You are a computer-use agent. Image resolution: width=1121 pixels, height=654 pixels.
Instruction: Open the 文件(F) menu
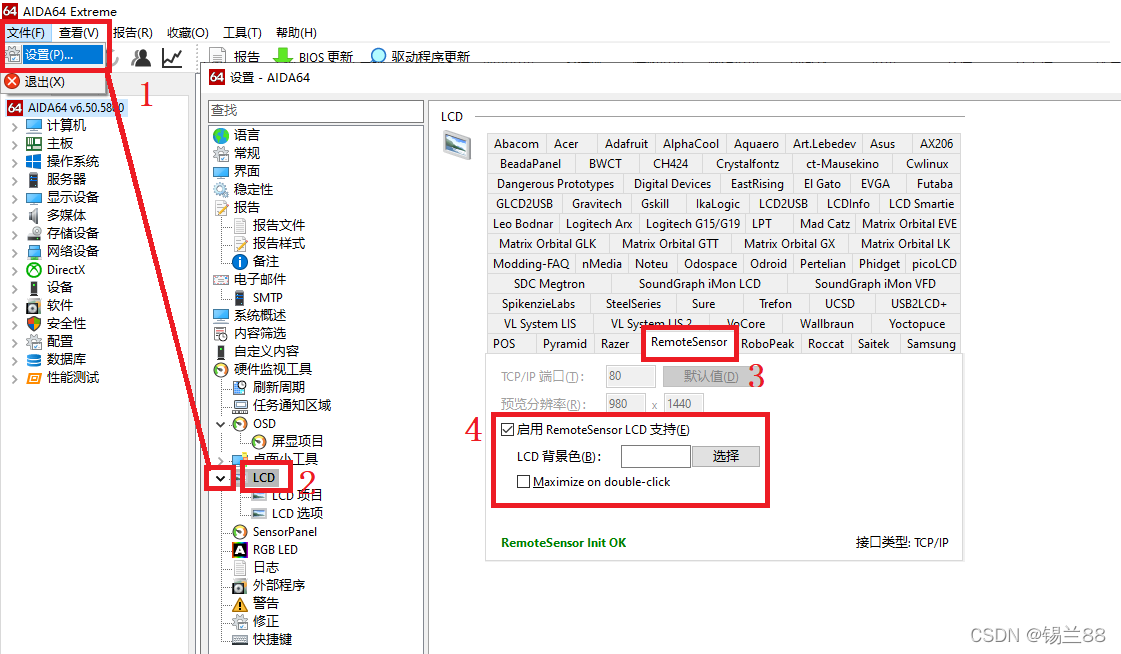(x=26, y=33)
